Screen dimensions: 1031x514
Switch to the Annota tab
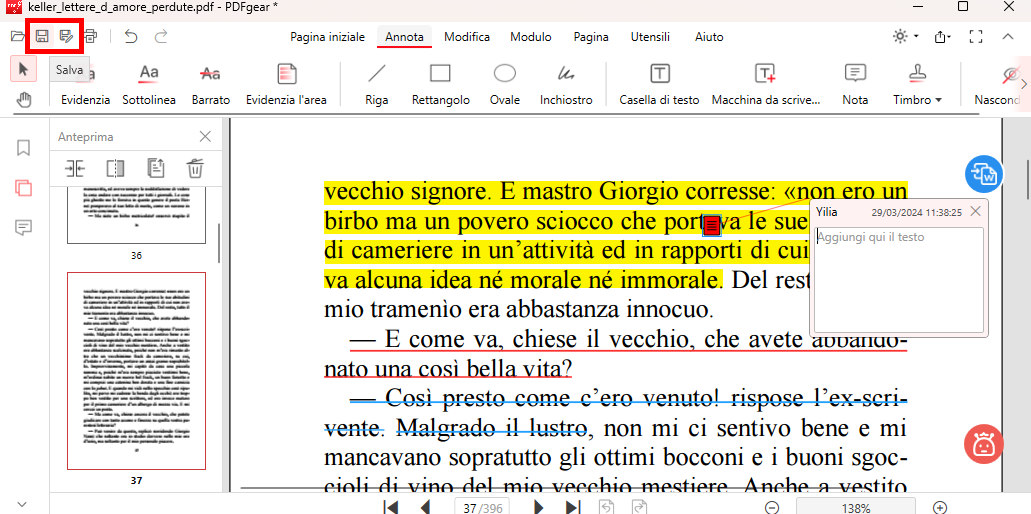coord(404,37)
